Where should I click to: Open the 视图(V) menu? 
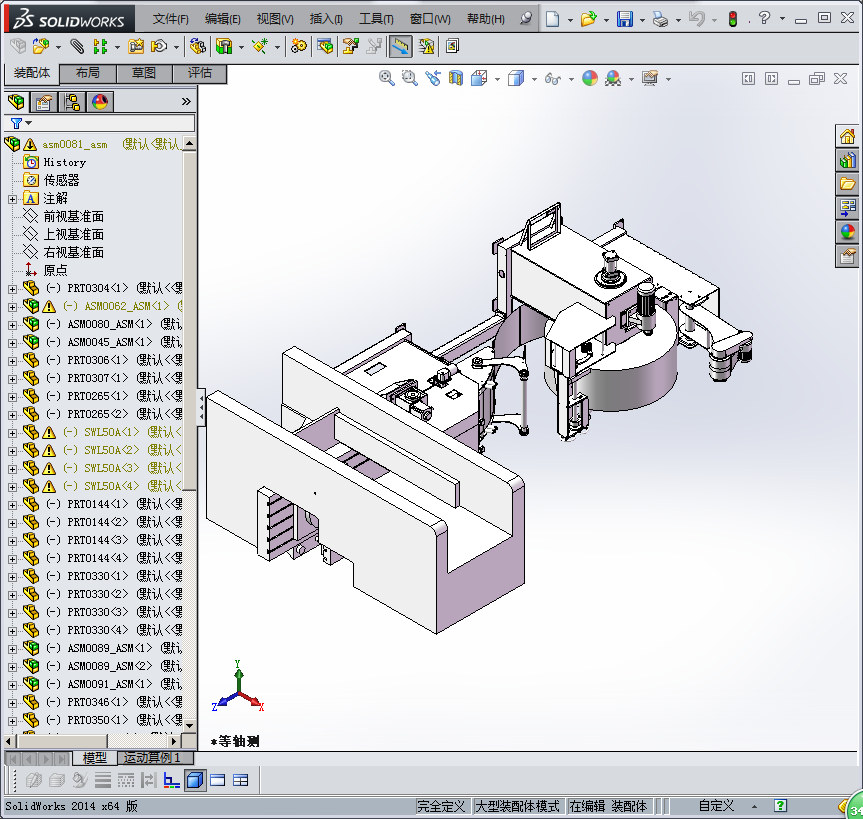point(275,19)
